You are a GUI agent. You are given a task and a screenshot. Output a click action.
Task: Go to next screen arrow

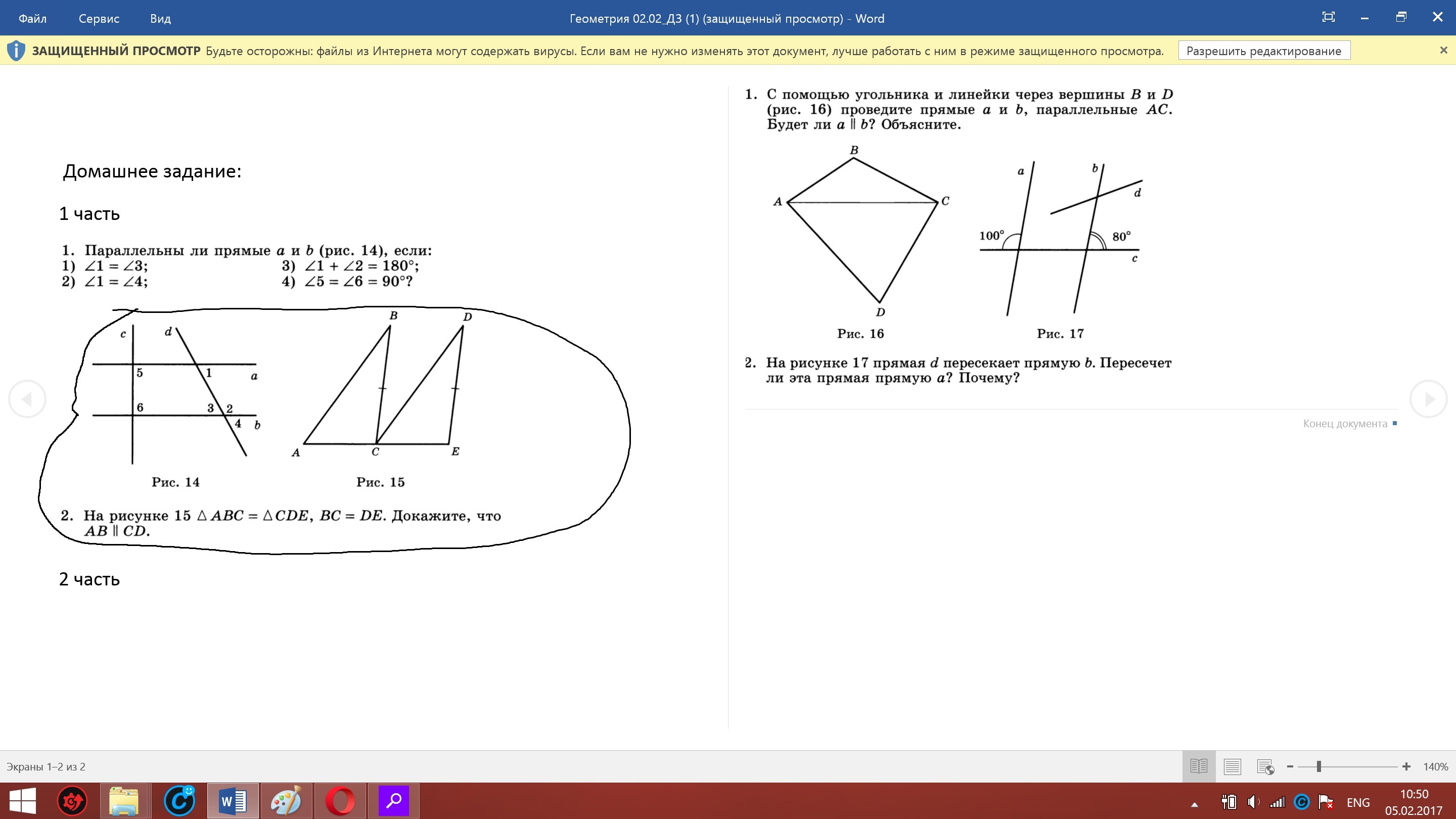(x=1428, y=399)
